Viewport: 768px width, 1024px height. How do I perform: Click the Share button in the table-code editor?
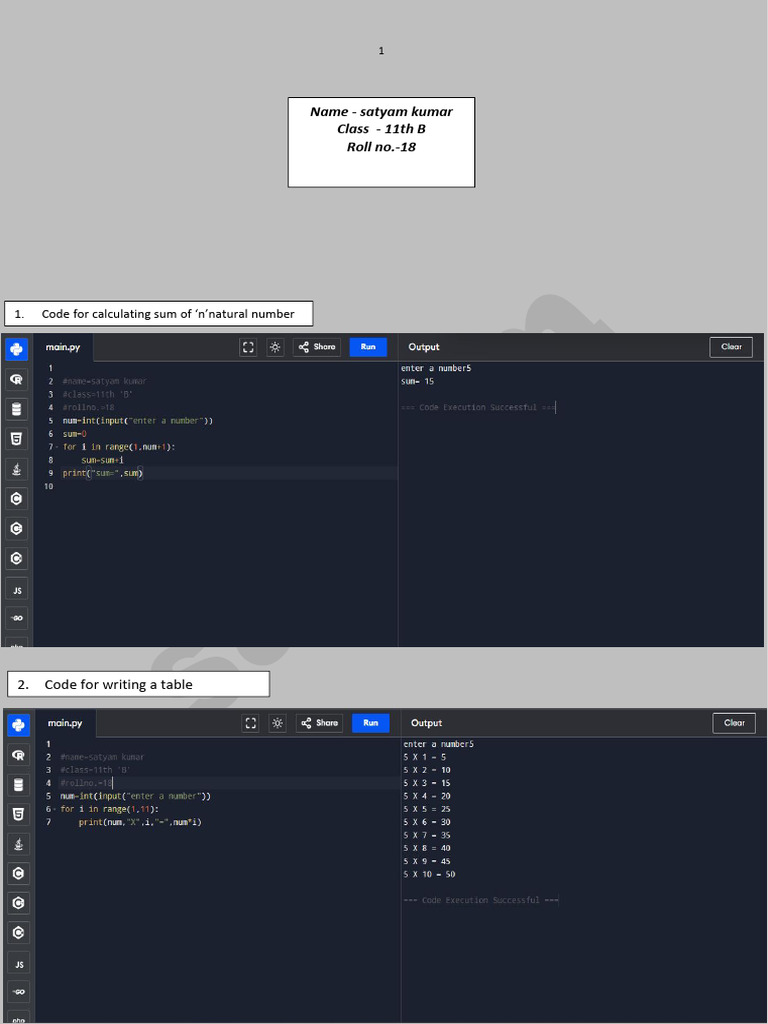319,723
